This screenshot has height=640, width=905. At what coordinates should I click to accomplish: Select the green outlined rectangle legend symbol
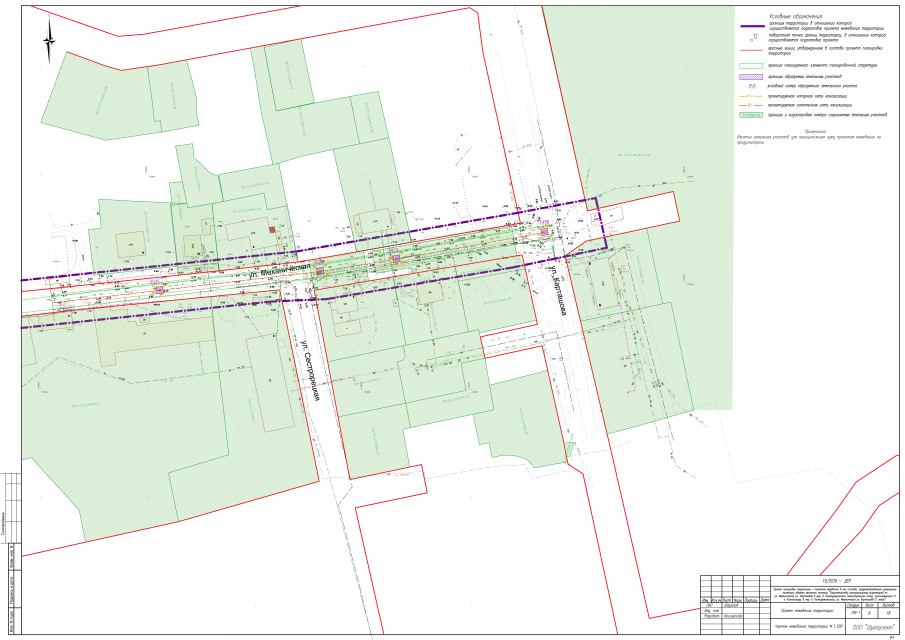pyautogui.click(x=751, y=65)
